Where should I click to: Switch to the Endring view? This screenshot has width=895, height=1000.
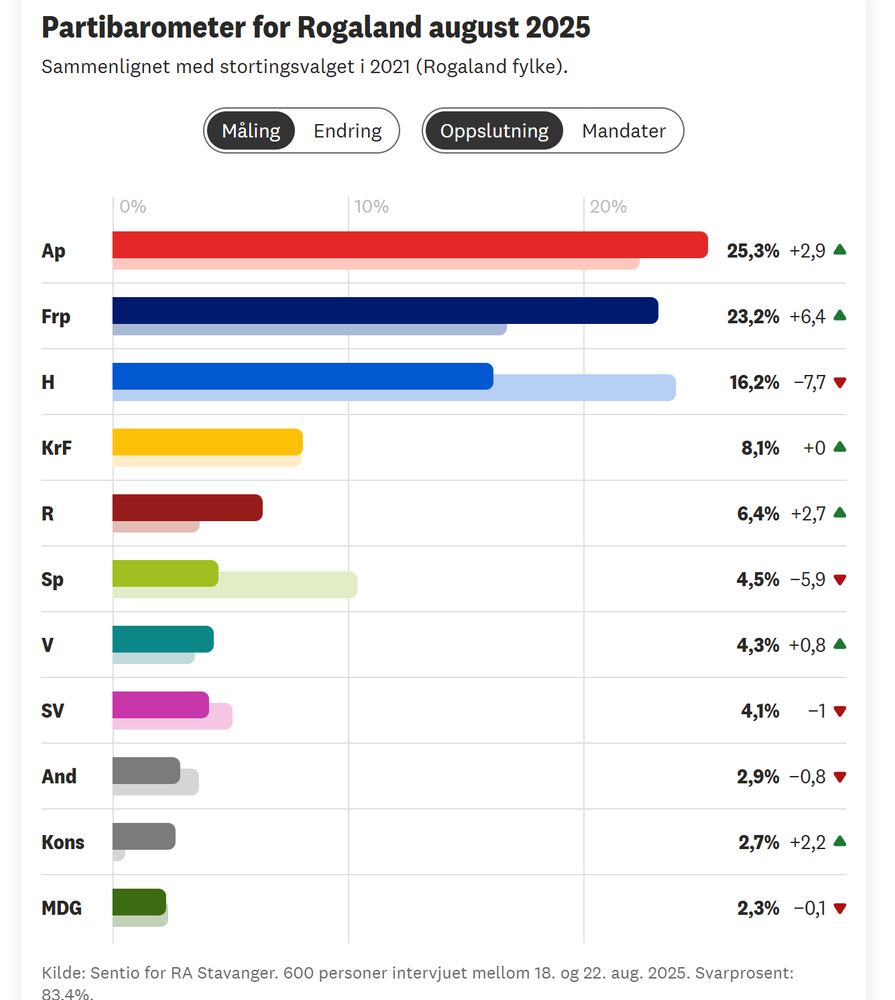(347, 130)
